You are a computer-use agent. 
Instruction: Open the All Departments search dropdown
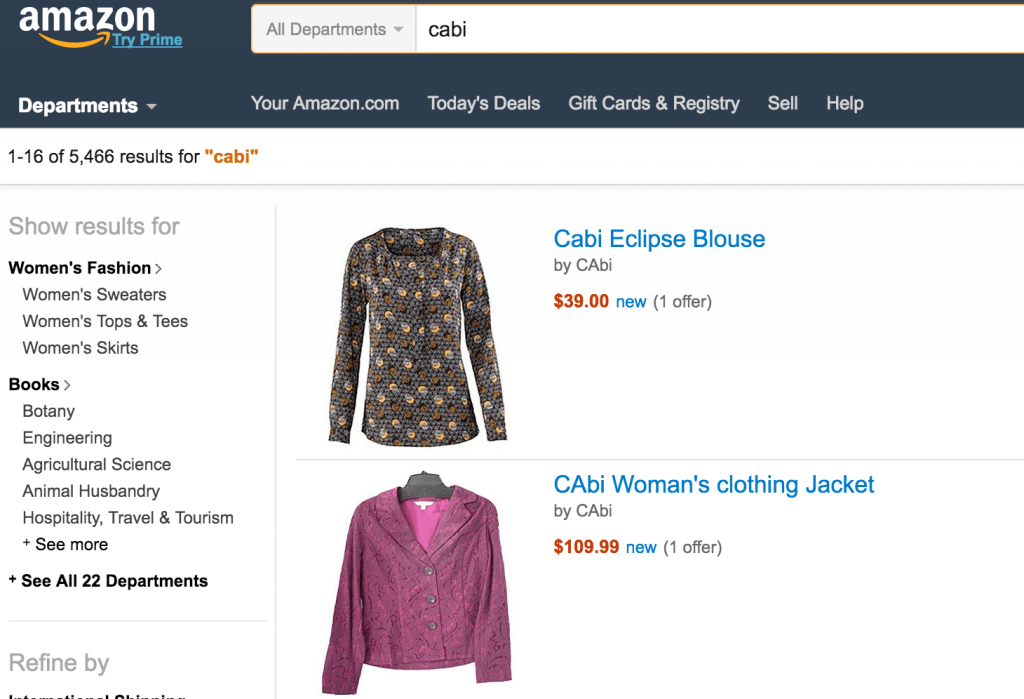click(x=334, y=29)
